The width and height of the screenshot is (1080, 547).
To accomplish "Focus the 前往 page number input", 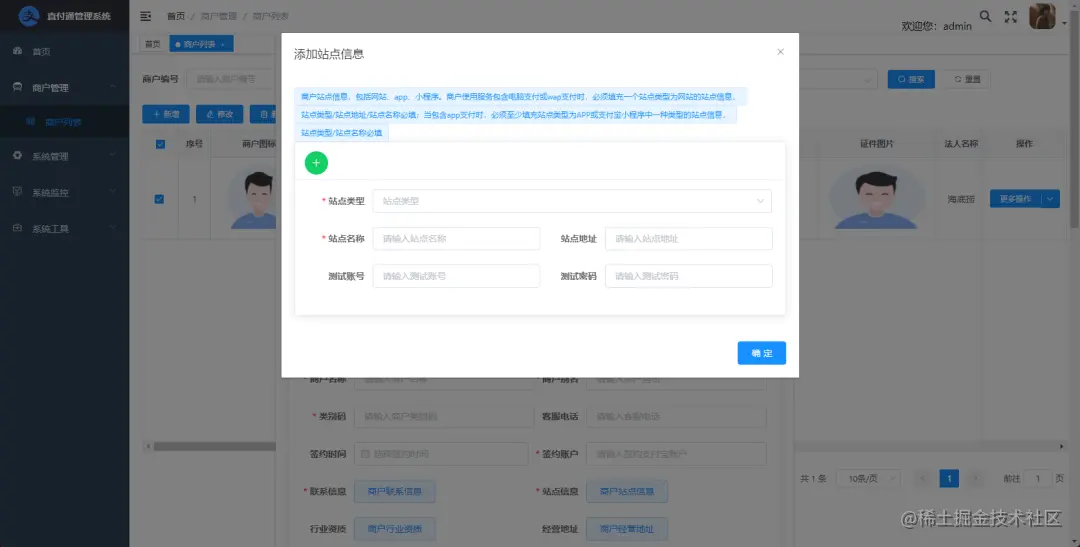I will pyautogui.click(x=1037, y=478).
